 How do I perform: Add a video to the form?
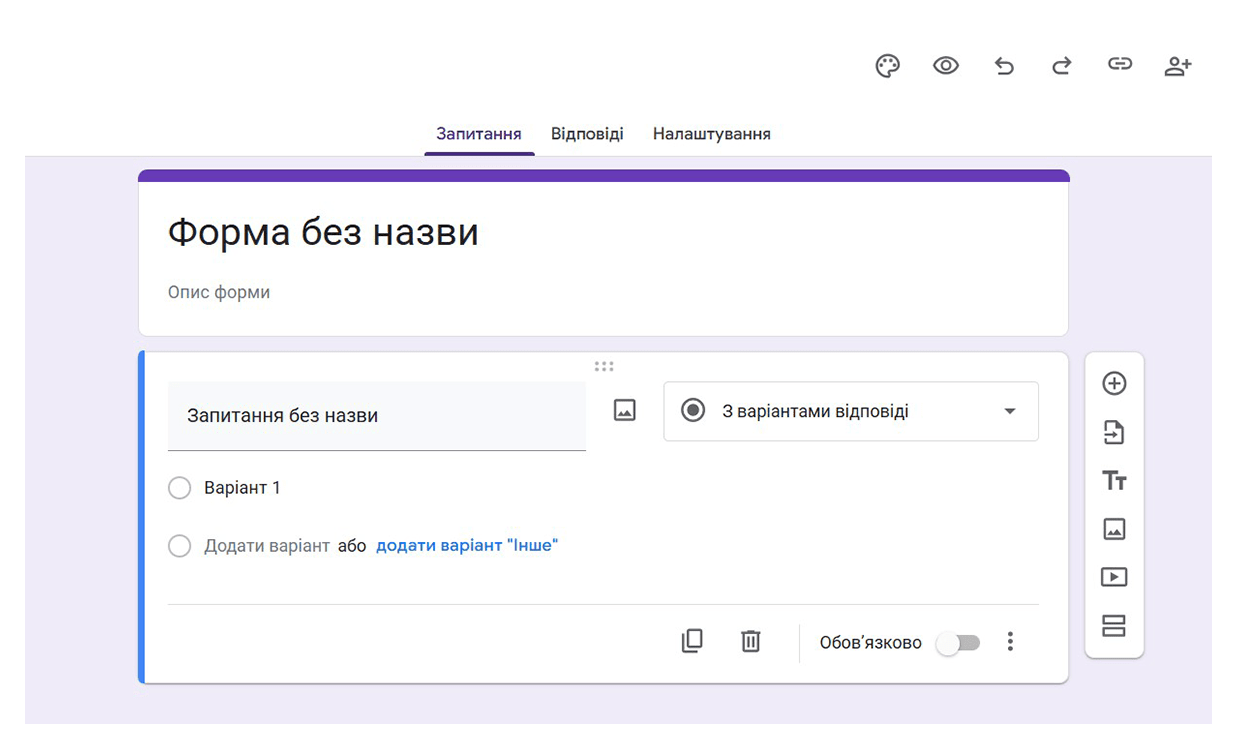(1114, 576)
